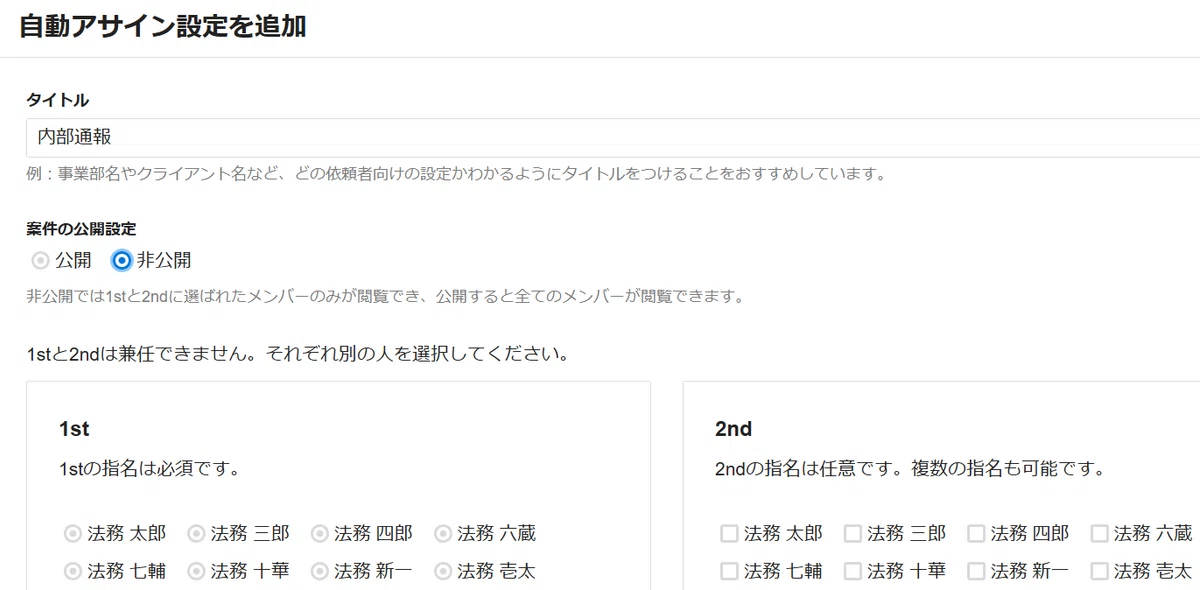Choose 法務 三郎 as 1st assignee
This screenshot has height=590, width=1200.
197,534
